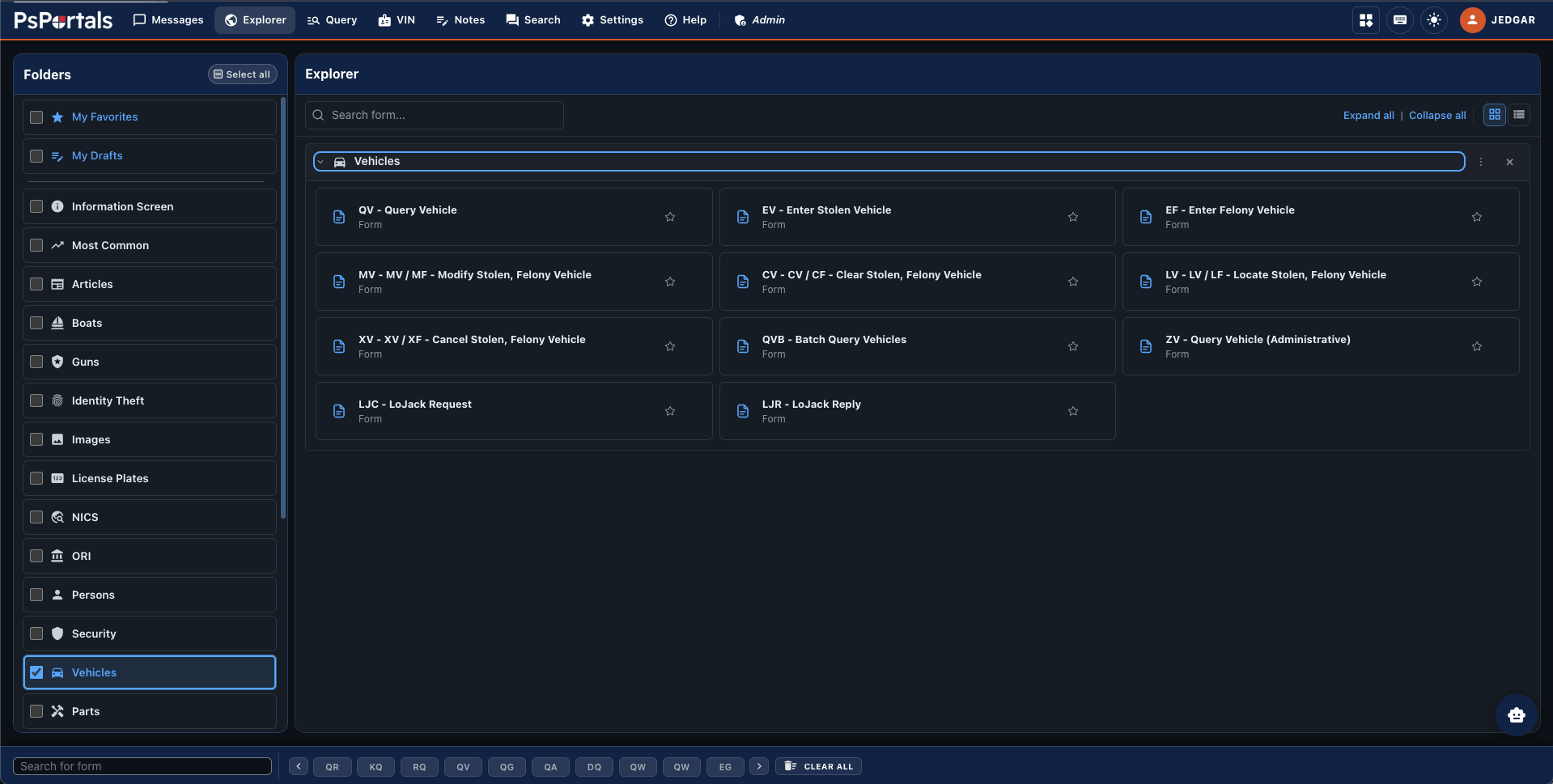Image resolution: width=1553 pixels, height=784 pixels.
Task: Open the Query menu
Action: click(x=332, y=20)
